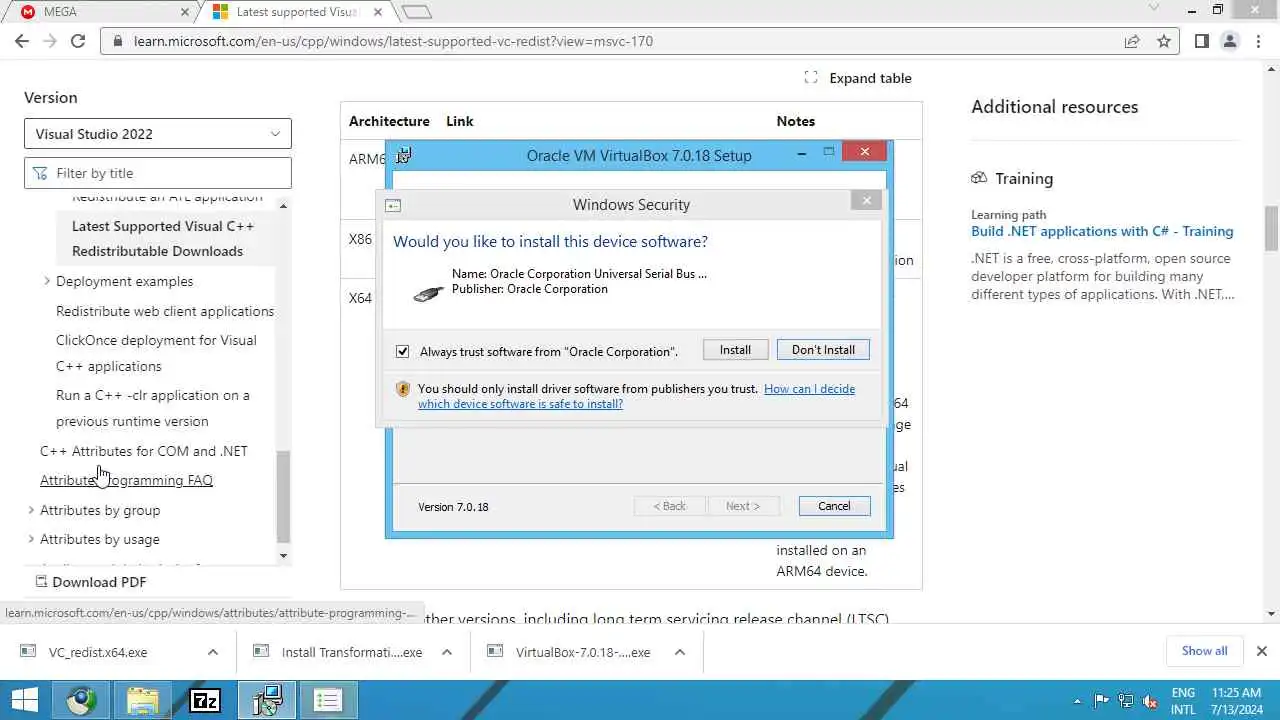The image size is (1280, 720).
Task: Open VC_redist.x64.exe download item
Action: [x=98, y=652]
